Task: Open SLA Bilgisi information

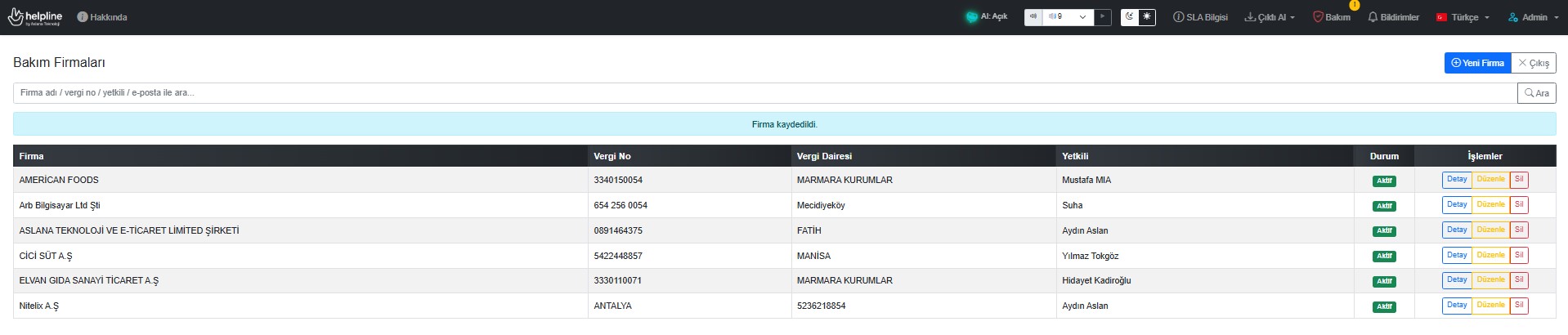Action: point(1200,17)
